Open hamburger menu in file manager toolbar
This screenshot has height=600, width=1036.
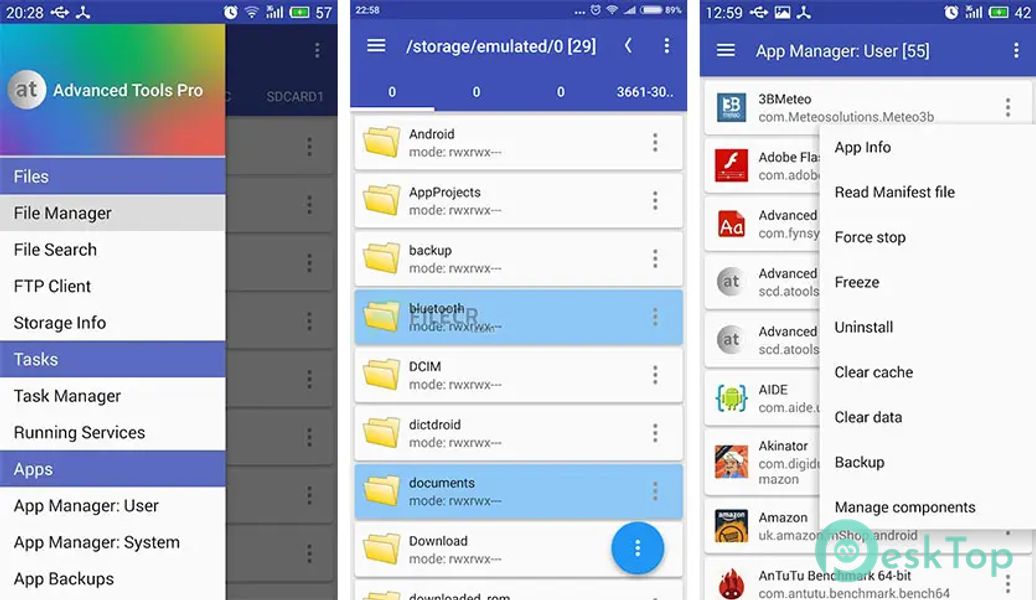point(376,46)
